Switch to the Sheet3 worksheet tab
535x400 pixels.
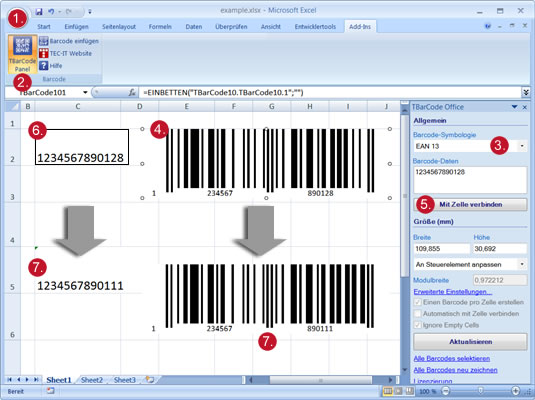click(125, 380)
